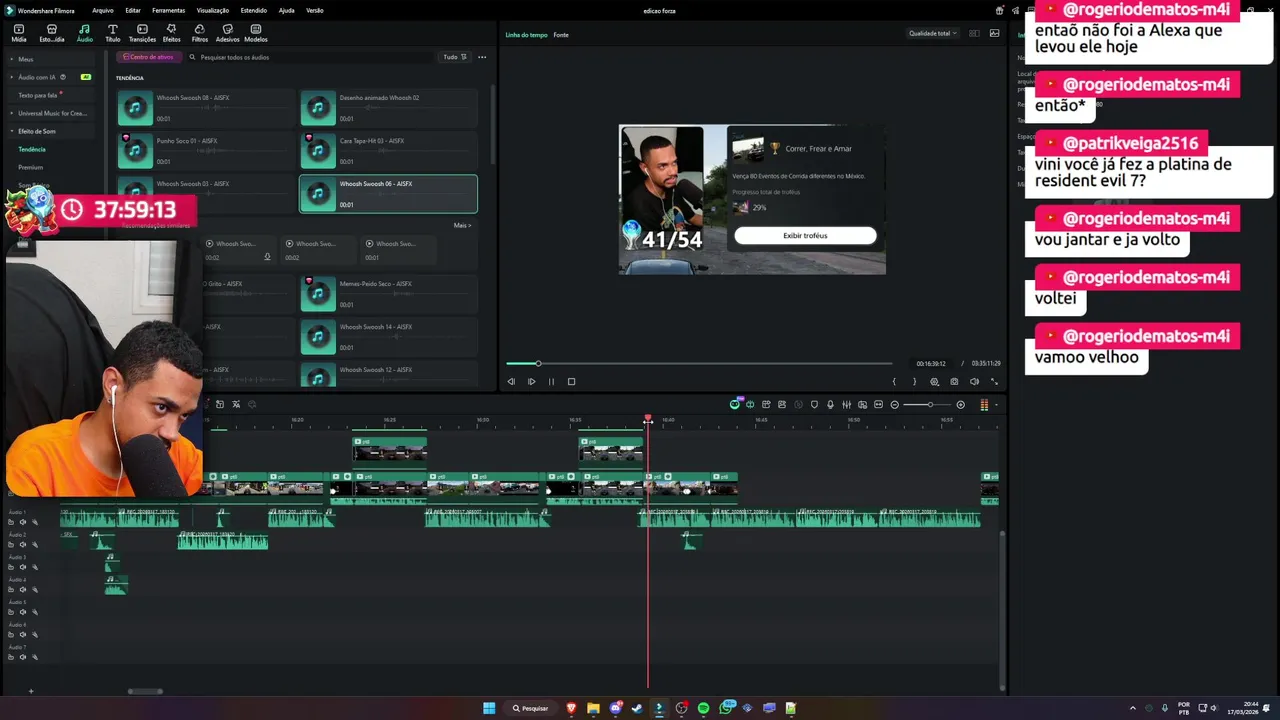Click the mark-out bracket icon
Viewport: 1280px width, 720px height.
point(914,381)
